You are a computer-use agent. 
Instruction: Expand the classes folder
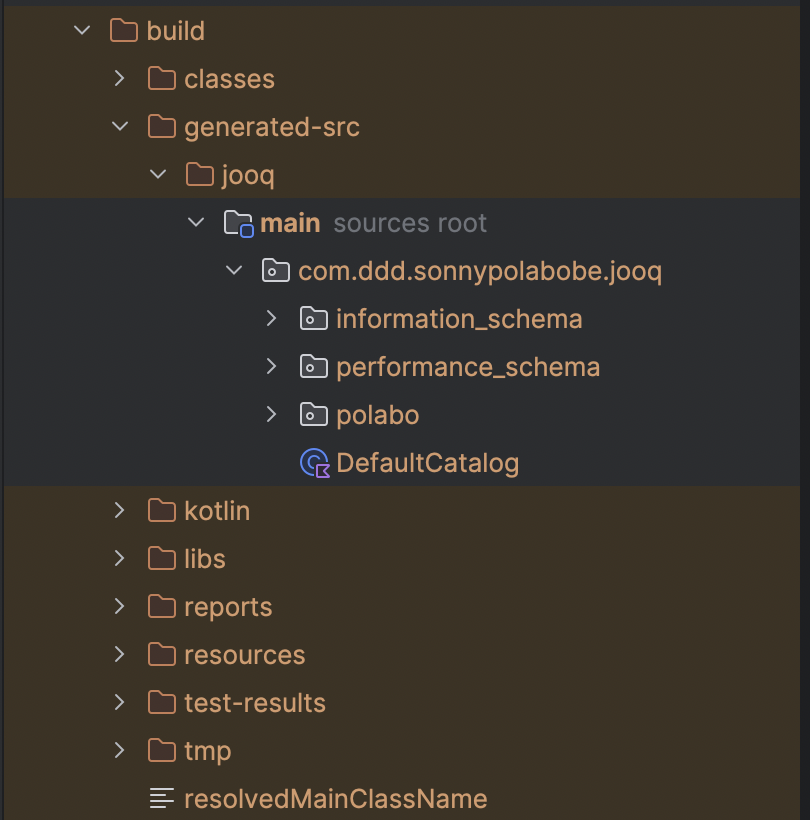pyautogui.click(x=119, y=78)
